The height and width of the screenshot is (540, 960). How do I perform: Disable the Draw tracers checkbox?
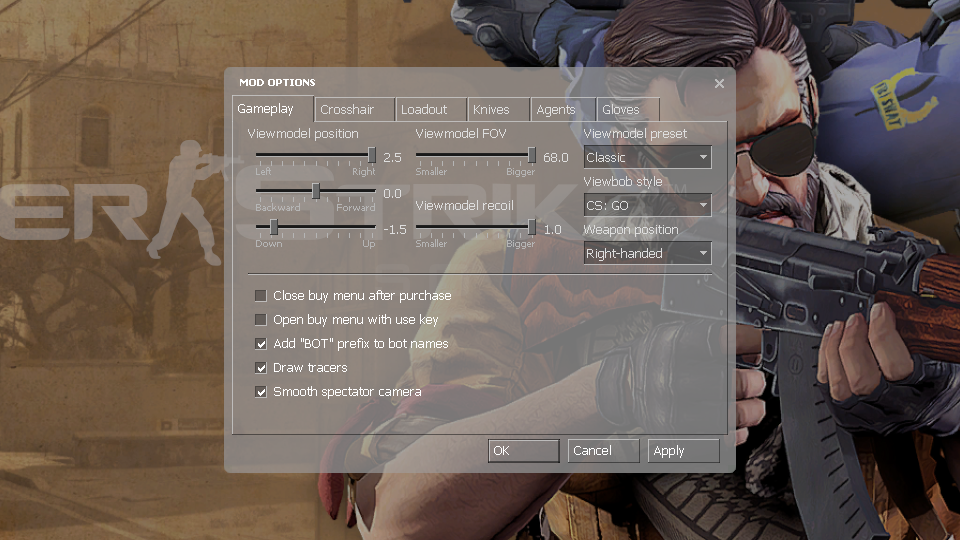pos(261,368)
